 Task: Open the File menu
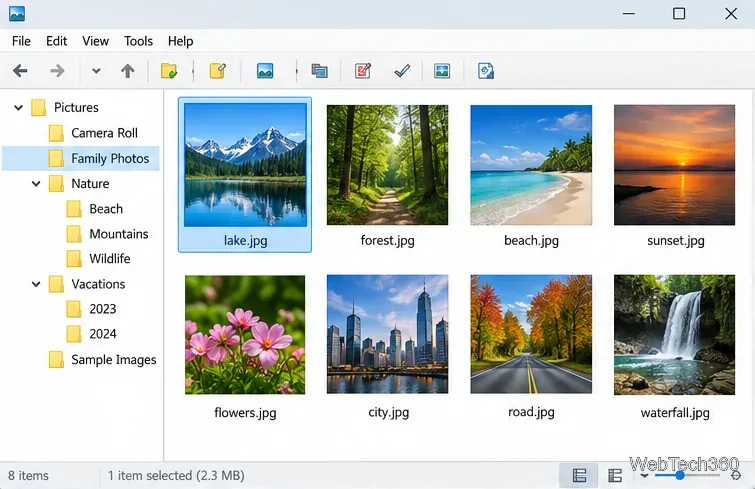click(21, 41)
